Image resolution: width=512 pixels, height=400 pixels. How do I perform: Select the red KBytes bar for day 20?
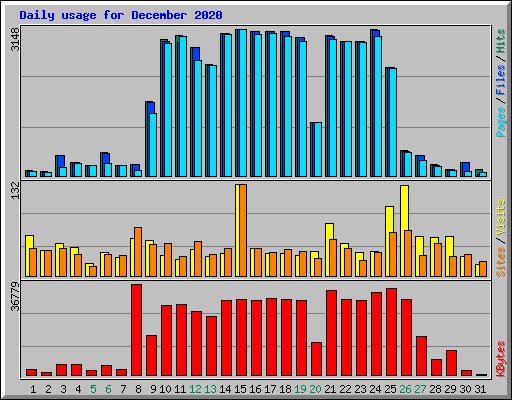[316, 359]
